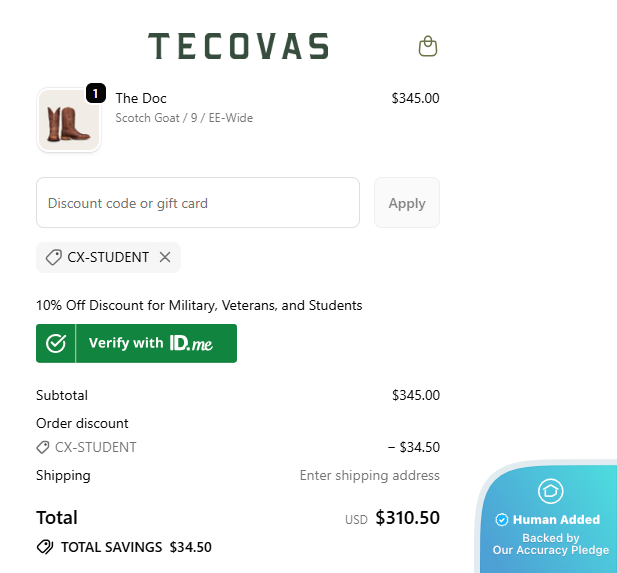The width and height of the screenshot is (617, 573).
Task: Click The Doc boot thumbnail
Action: coord(69,120)
